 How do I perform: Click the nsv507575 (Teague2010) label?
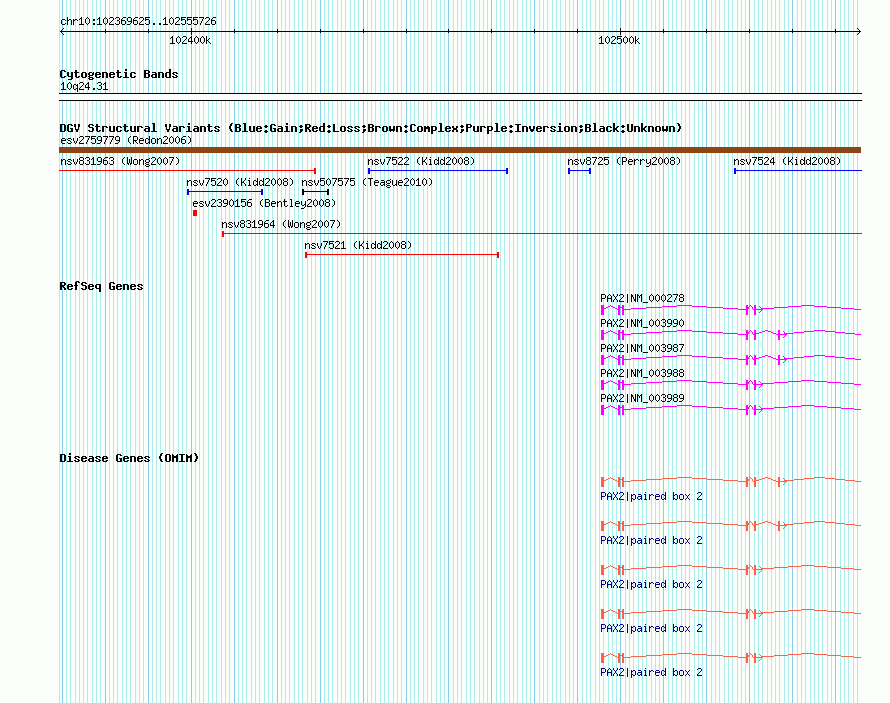click(x=367, y=182)
